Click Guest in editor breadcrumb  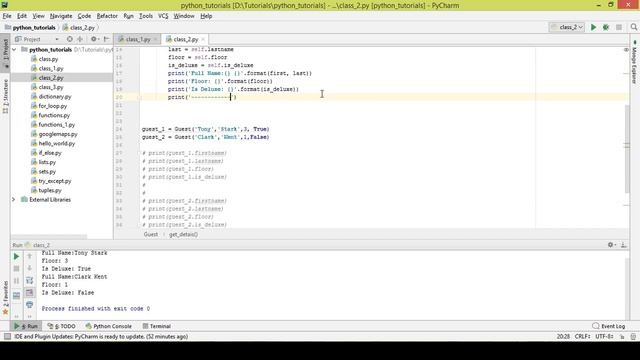pos(151,234)
